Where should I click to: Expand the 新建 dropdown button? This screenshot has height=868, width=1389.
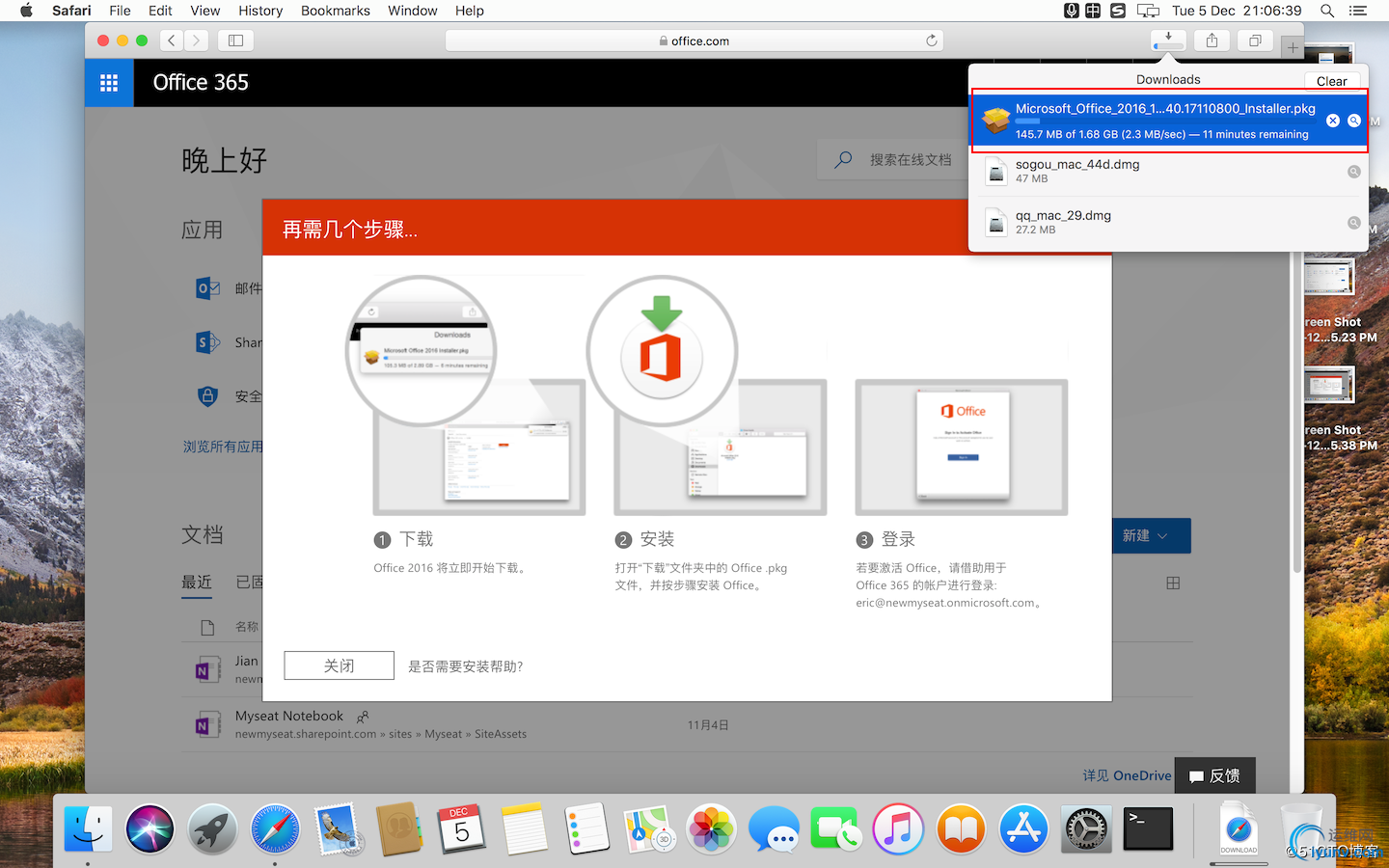1151,536
